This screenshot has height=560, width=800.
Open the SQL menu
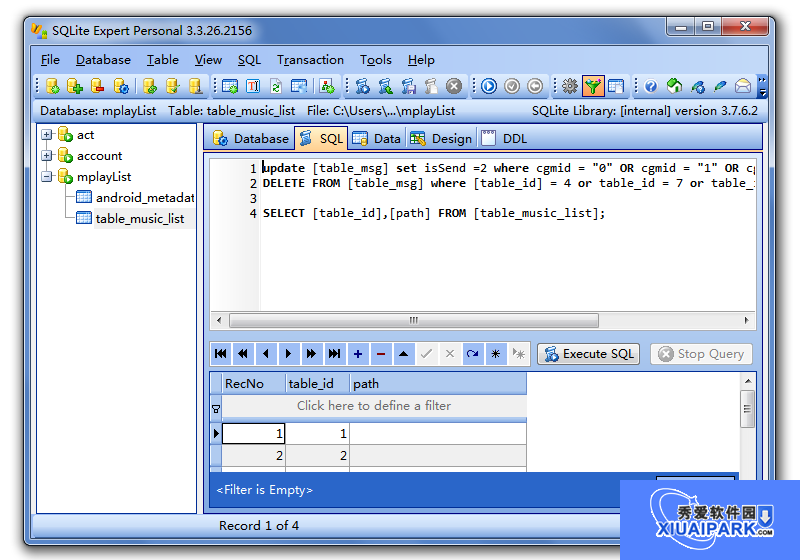pyautogui.click(x=249, y=60)
